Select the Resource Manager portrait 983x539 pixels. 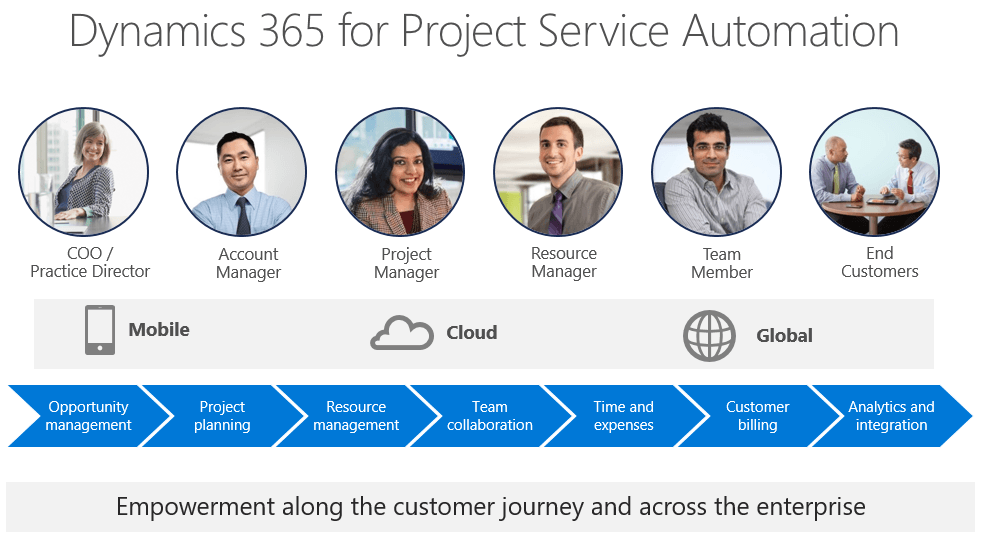558,172
